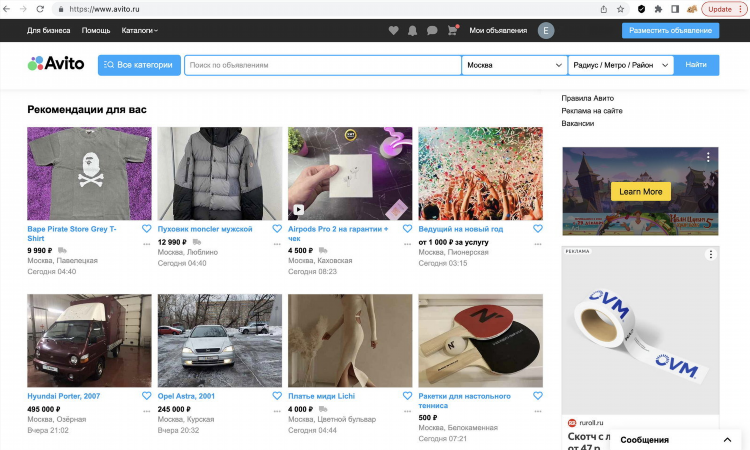Open Реклама на сайте link
750x450 pixels.
[x=592, y=110]
